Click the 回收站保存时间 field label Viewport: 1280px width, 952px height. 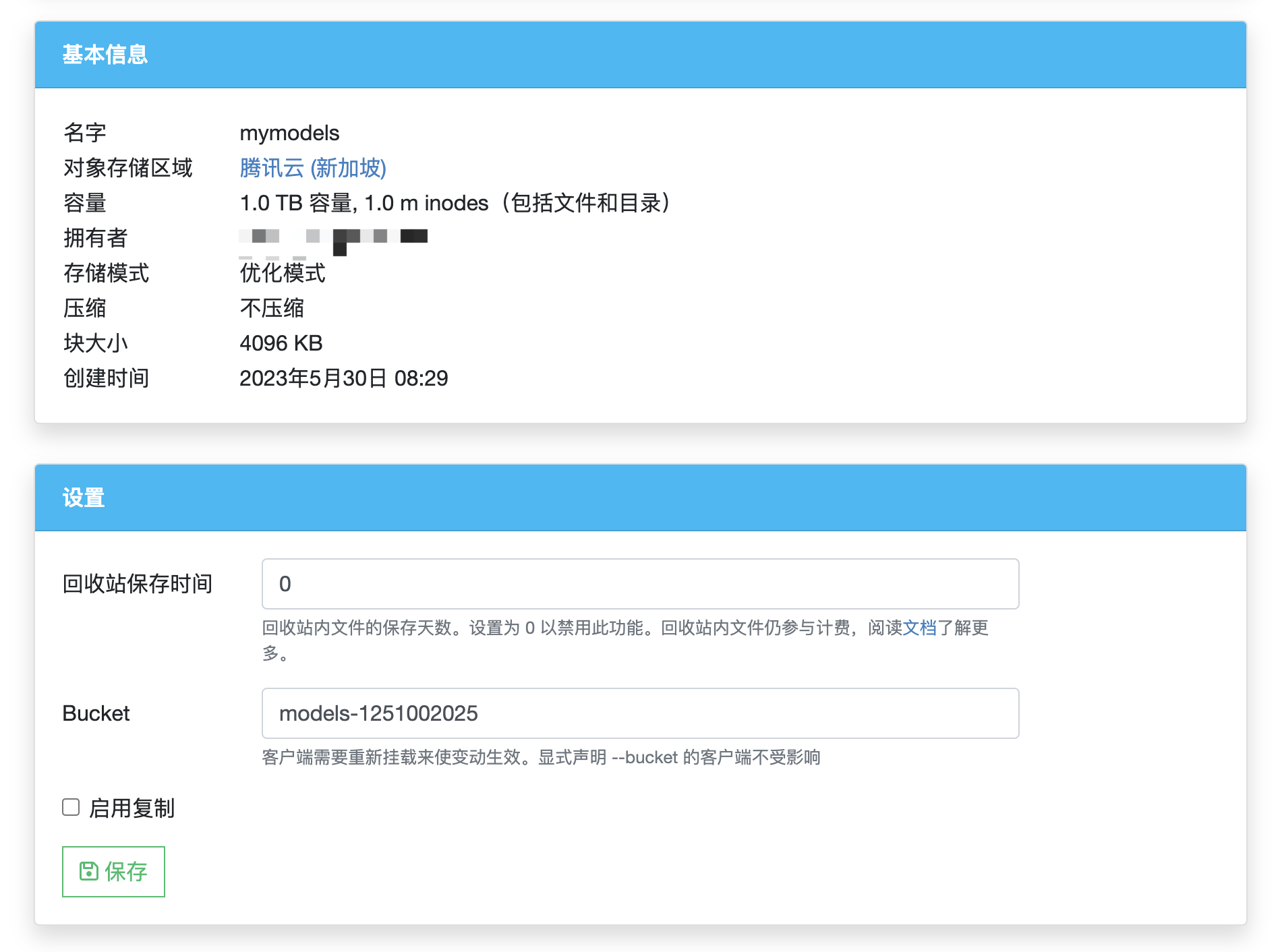pyautogui.click(x=138, y=584)
